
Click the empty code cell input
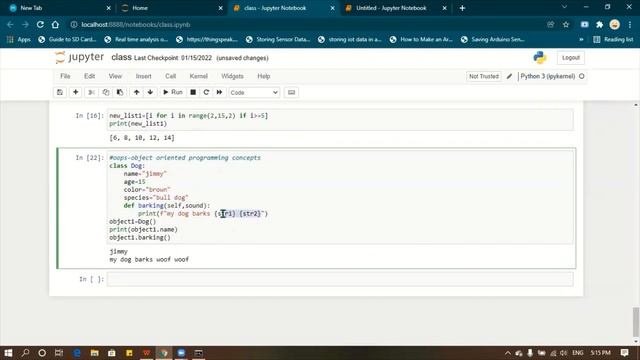(340, 279)
